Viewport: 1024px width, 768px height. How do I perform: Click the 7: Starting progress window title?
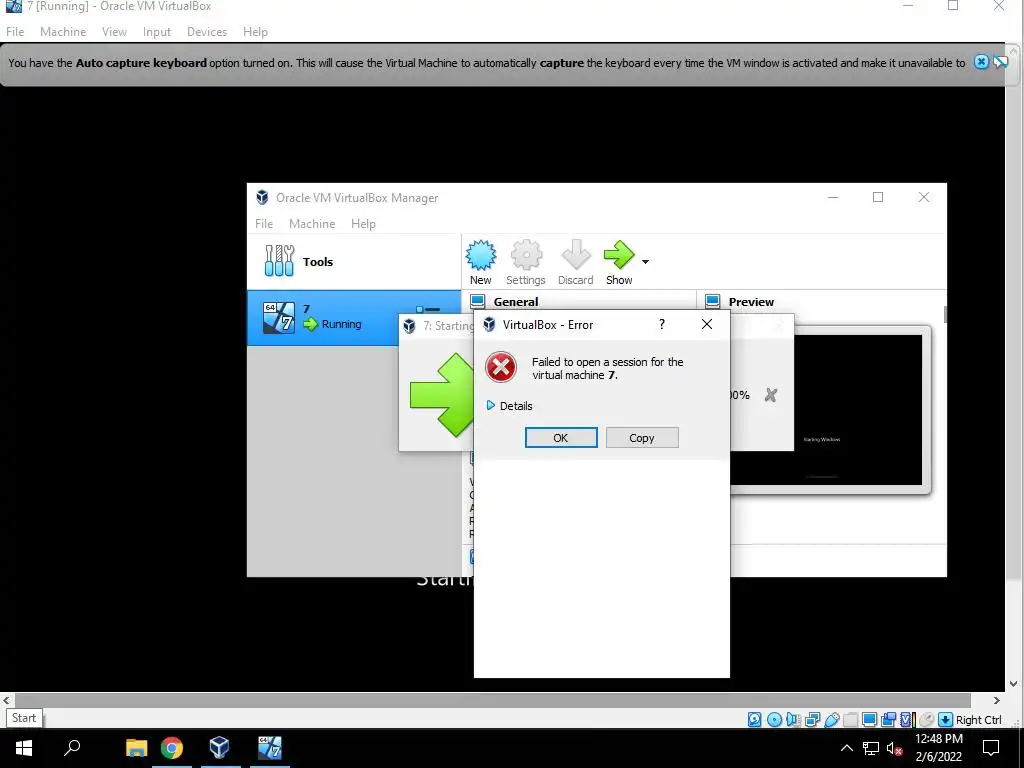(x=448, y=325)
